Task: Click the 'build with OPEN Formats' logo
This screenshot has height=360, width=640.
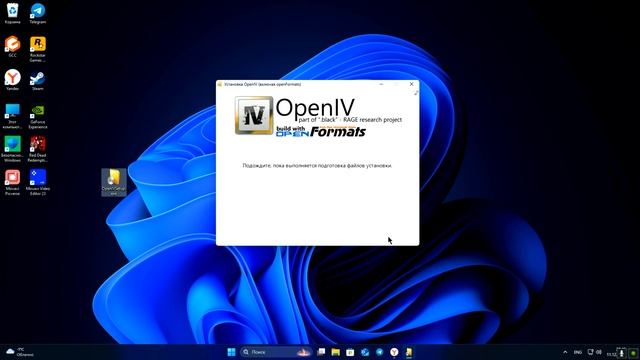Action: click(x=320, y=131)
